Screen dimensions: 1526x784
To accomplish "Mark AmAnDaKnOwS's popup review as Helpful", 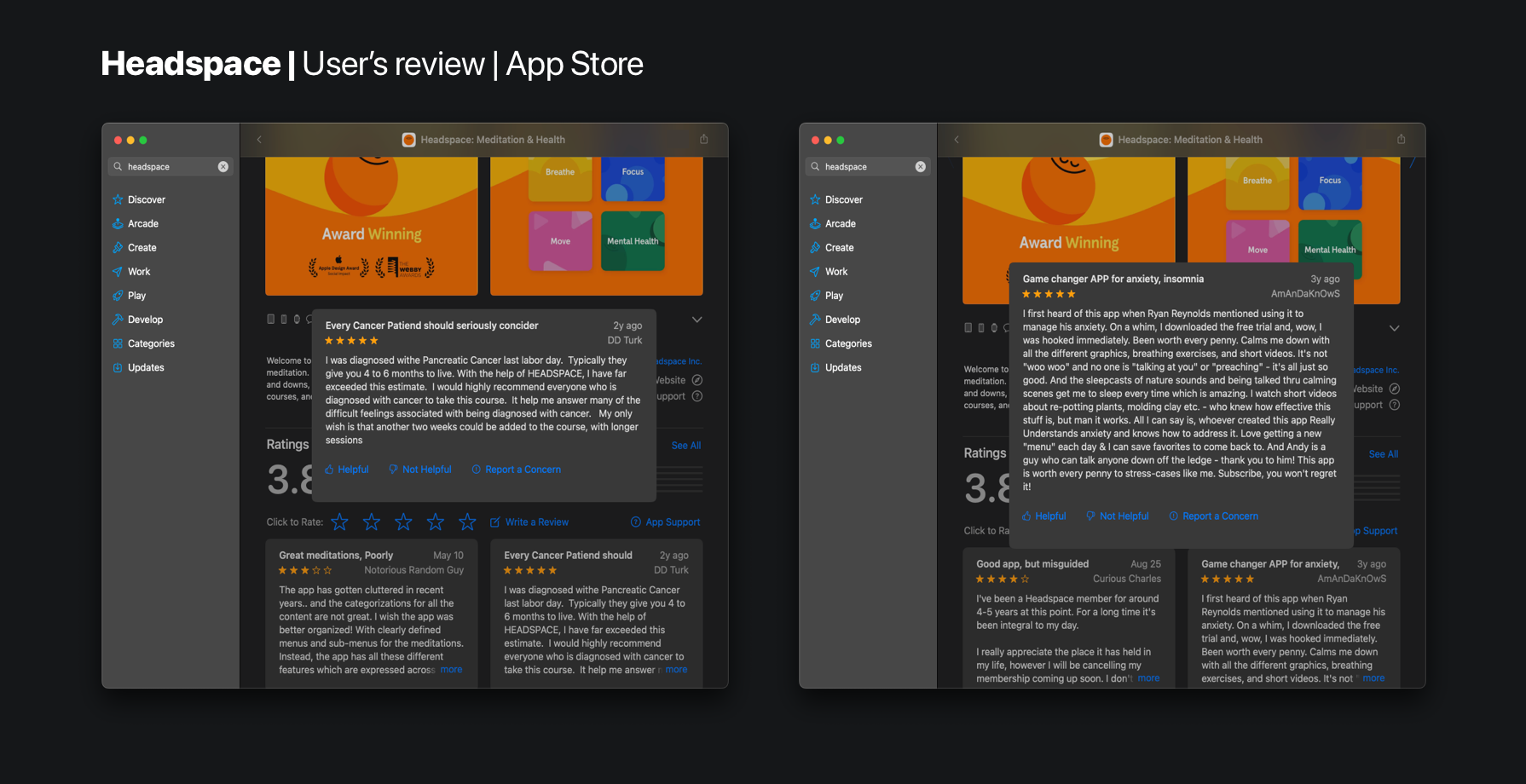I will [1044, 516].
